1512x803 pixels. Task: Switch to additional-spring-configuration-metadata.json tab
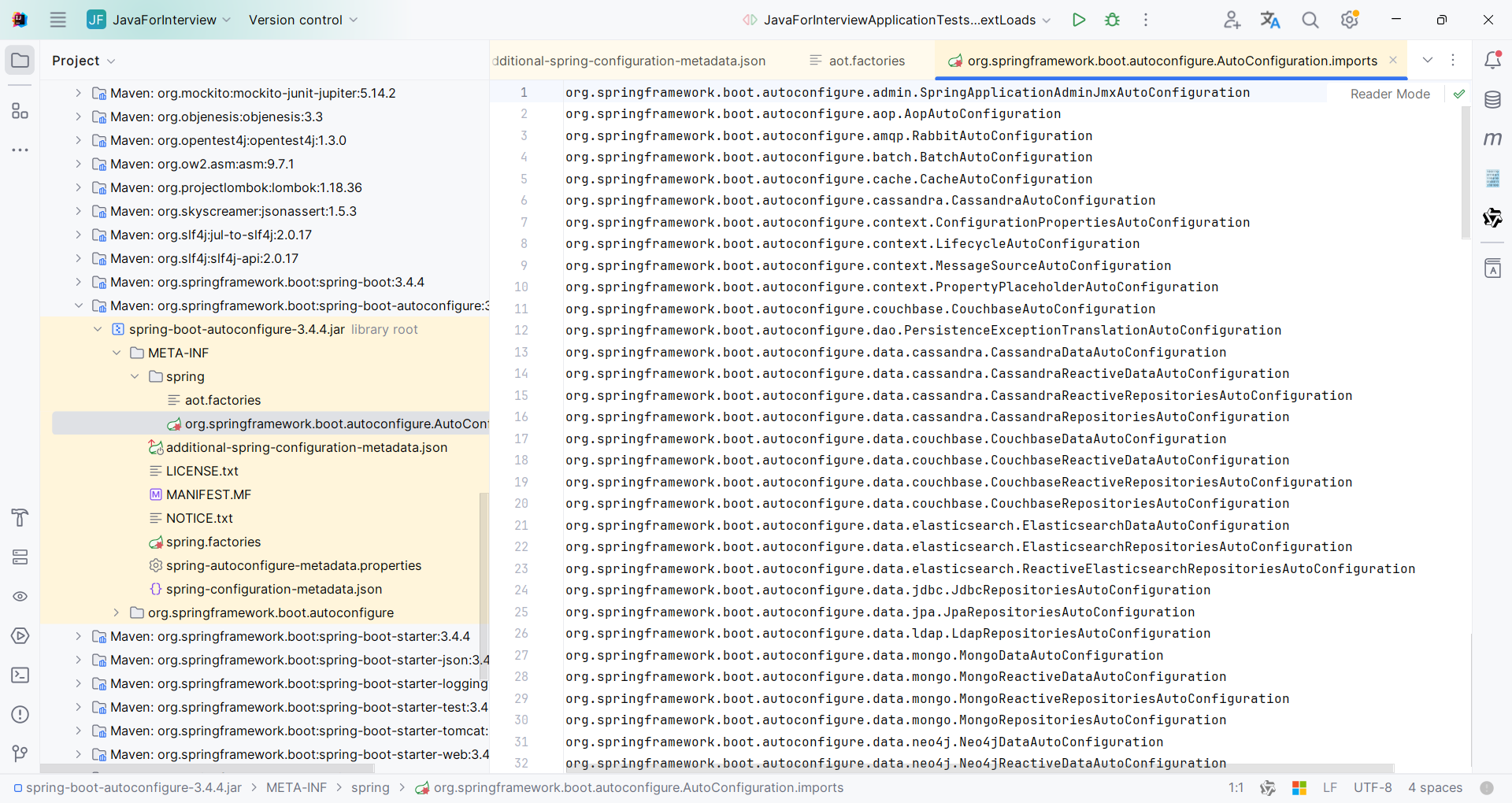(629, 61)
